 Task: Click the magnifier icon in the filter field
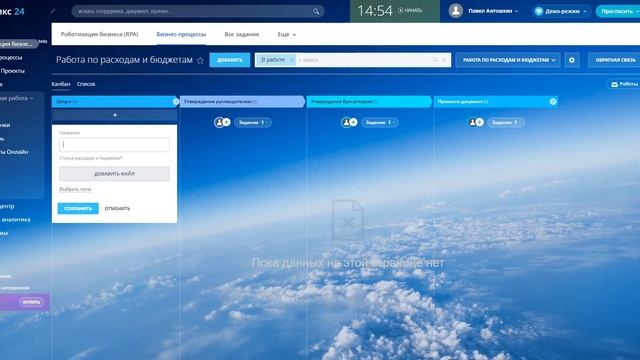435,60
